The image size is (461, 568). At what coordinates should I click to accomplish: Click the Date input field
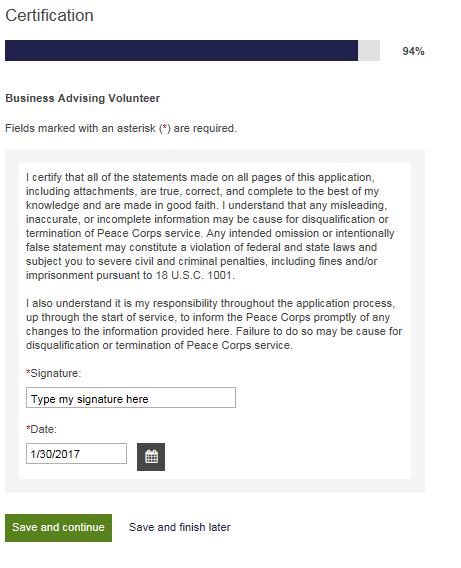coord(76,454)
